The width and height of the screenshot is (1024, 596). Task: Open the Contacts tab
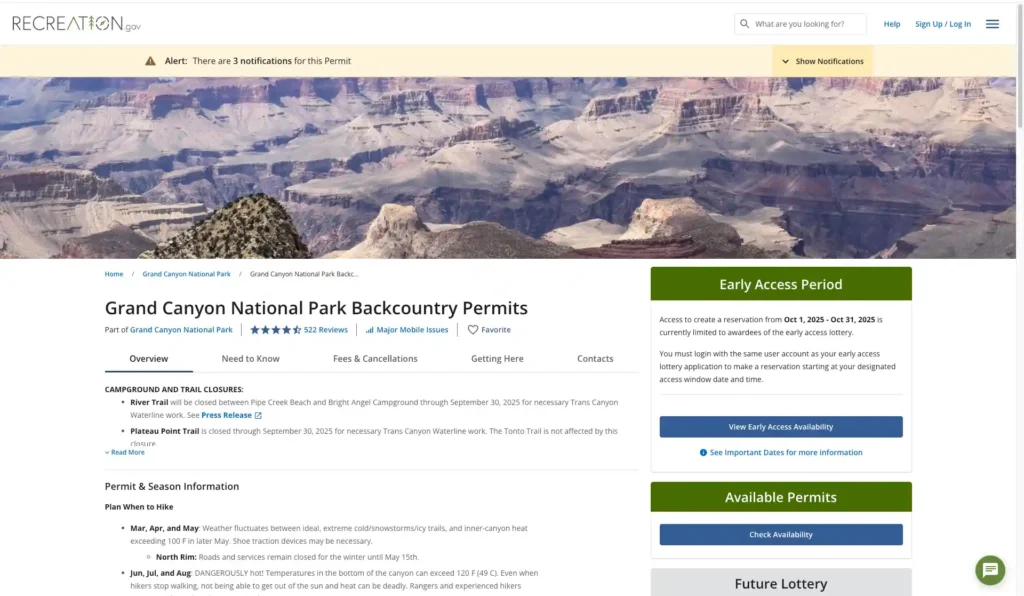595,358
